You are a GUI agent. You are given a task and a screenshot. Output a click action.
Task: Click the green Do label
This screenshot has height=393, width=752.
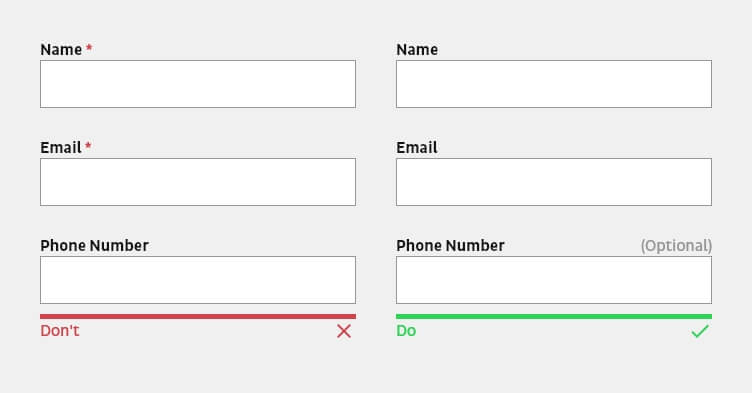pos(406,331)
